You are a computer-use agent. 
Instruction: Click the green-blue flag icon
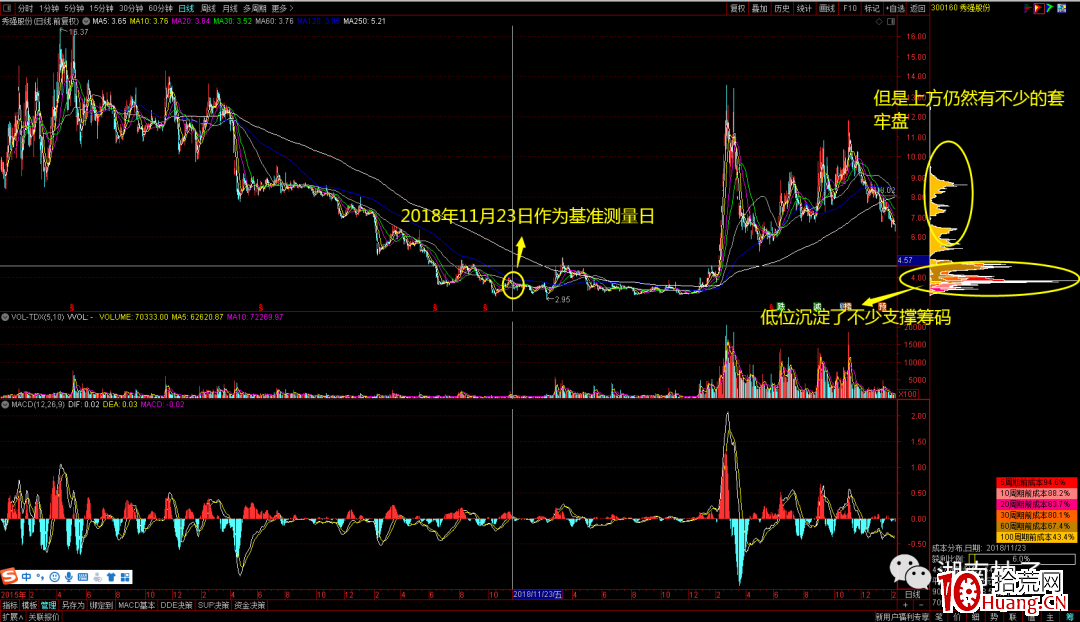point(1050,8)
